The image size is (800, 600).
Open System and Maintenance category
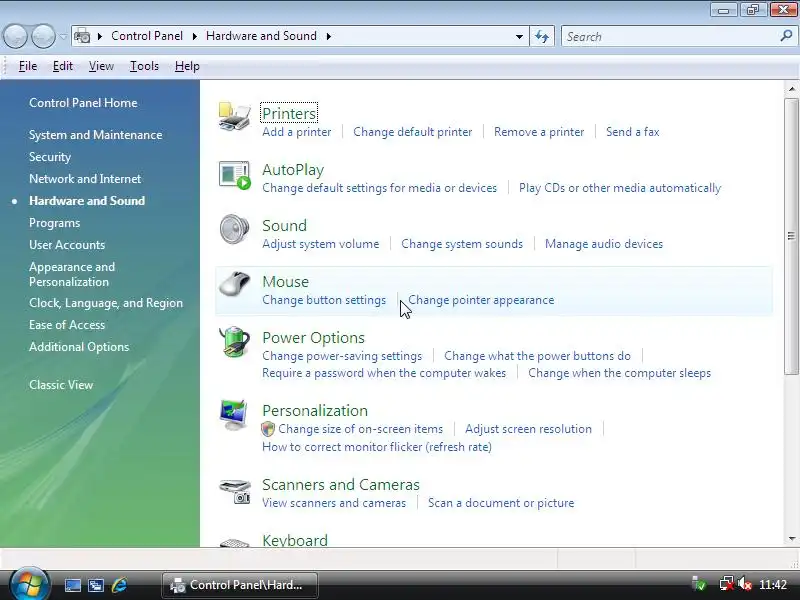pyautogui.click(x=95, y=135)
